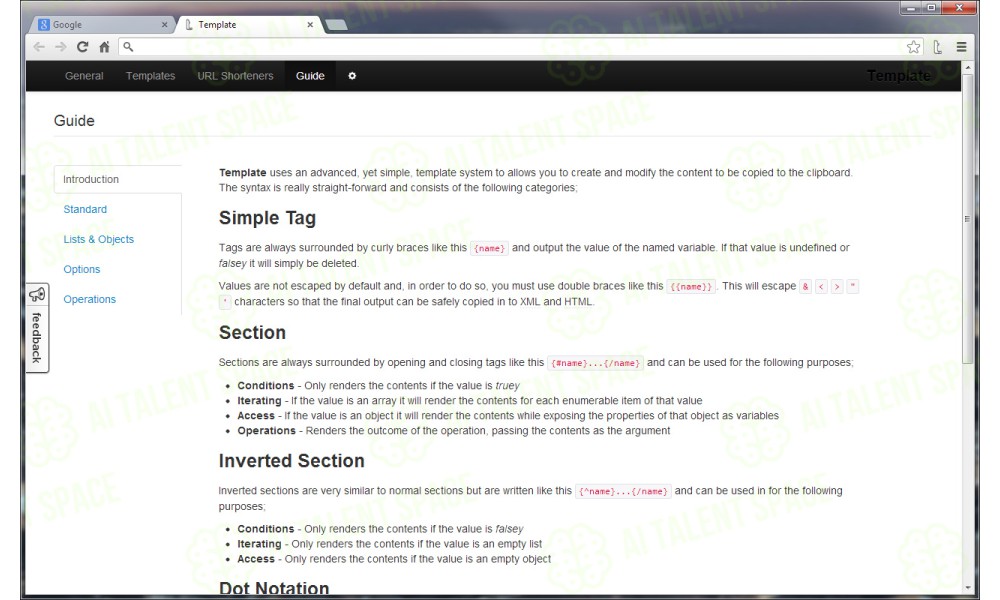This screenshot has height=600, width=1000.
Task: Go to the Standard guide section
Action: coord(85,209)
